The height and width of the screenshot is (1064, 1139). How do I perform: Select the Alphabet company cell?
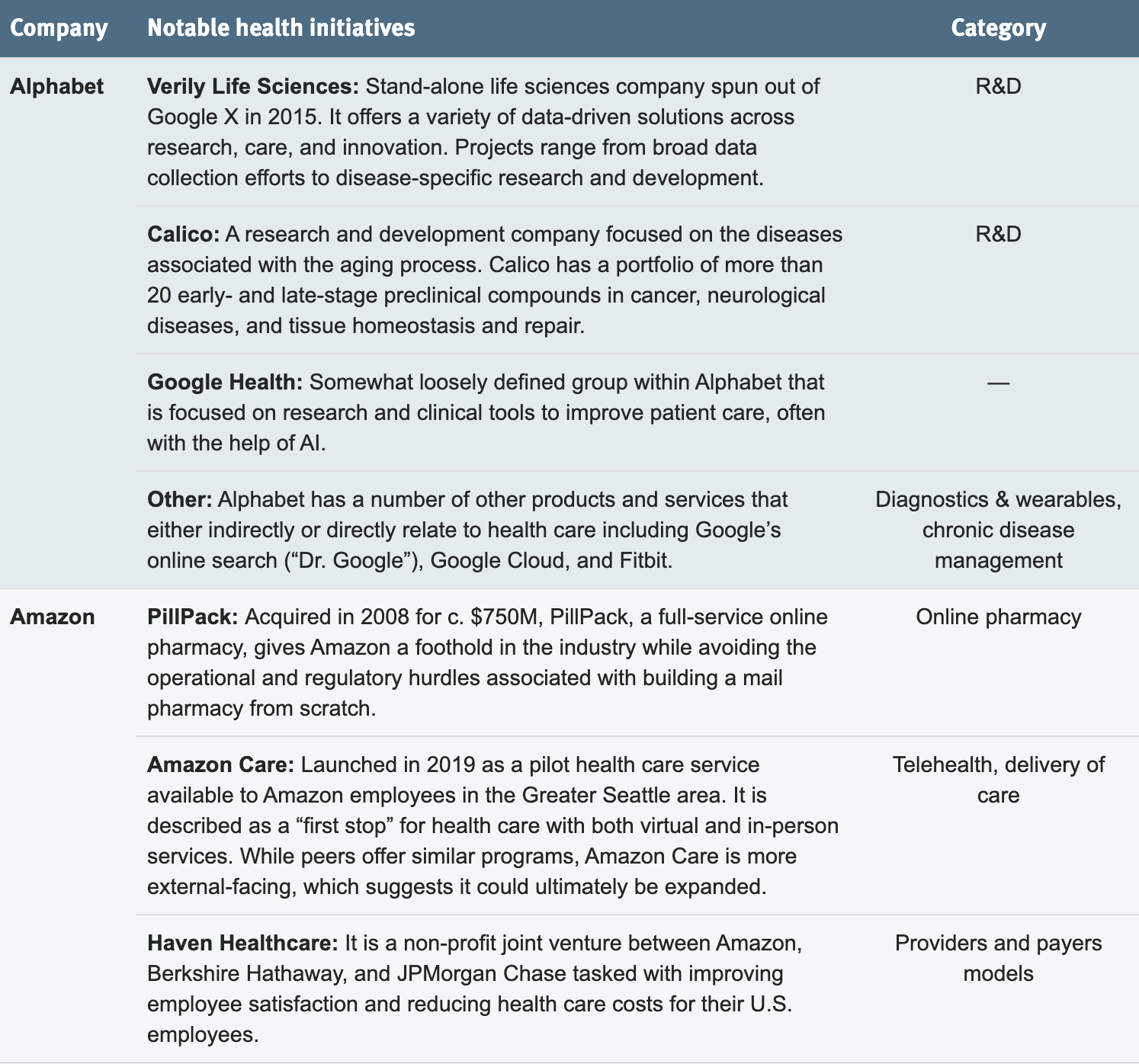click(x=56, y=86)
